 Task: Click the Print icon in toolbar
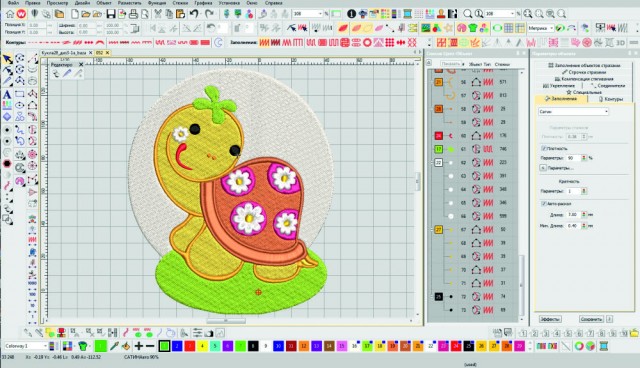pyautogui.click(x=133, y=14)
